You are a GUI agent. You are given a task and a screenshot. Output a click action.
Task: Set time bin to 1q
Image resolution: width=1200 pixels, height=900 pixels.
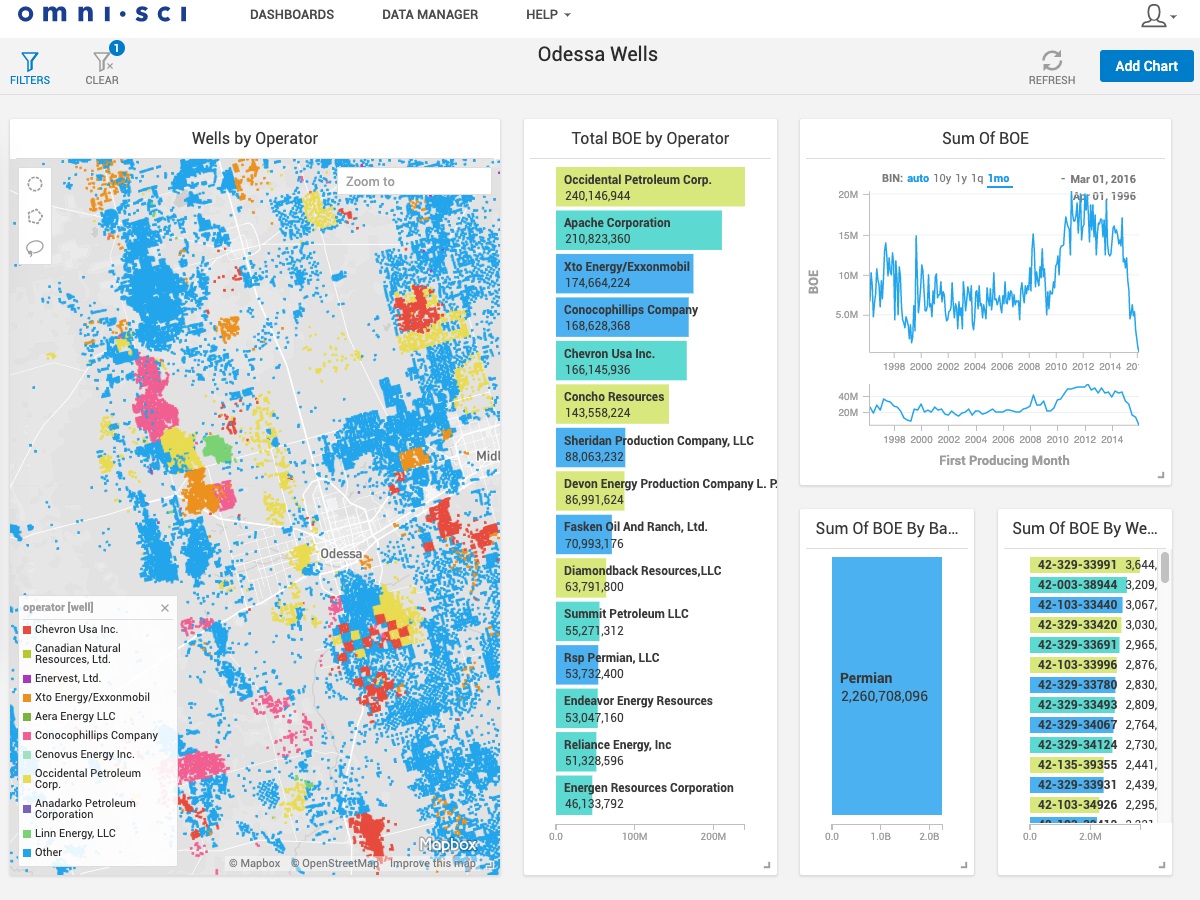click(x=977, y=179)
